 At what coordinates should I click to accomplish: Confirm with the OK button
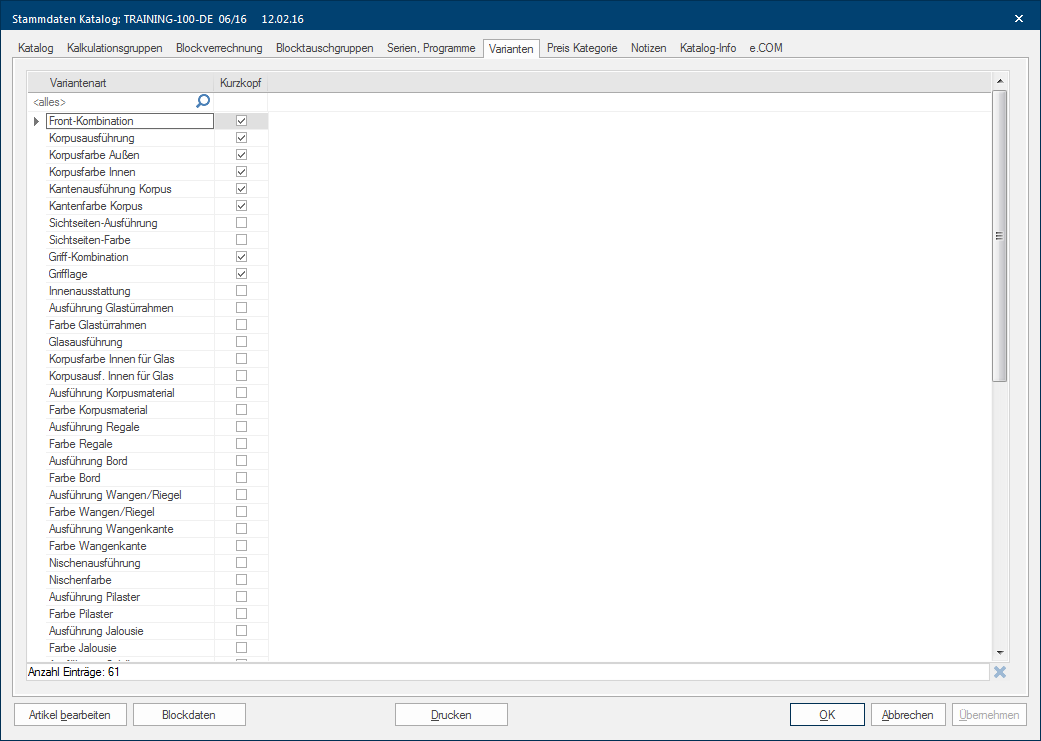[x=827, y=715]
